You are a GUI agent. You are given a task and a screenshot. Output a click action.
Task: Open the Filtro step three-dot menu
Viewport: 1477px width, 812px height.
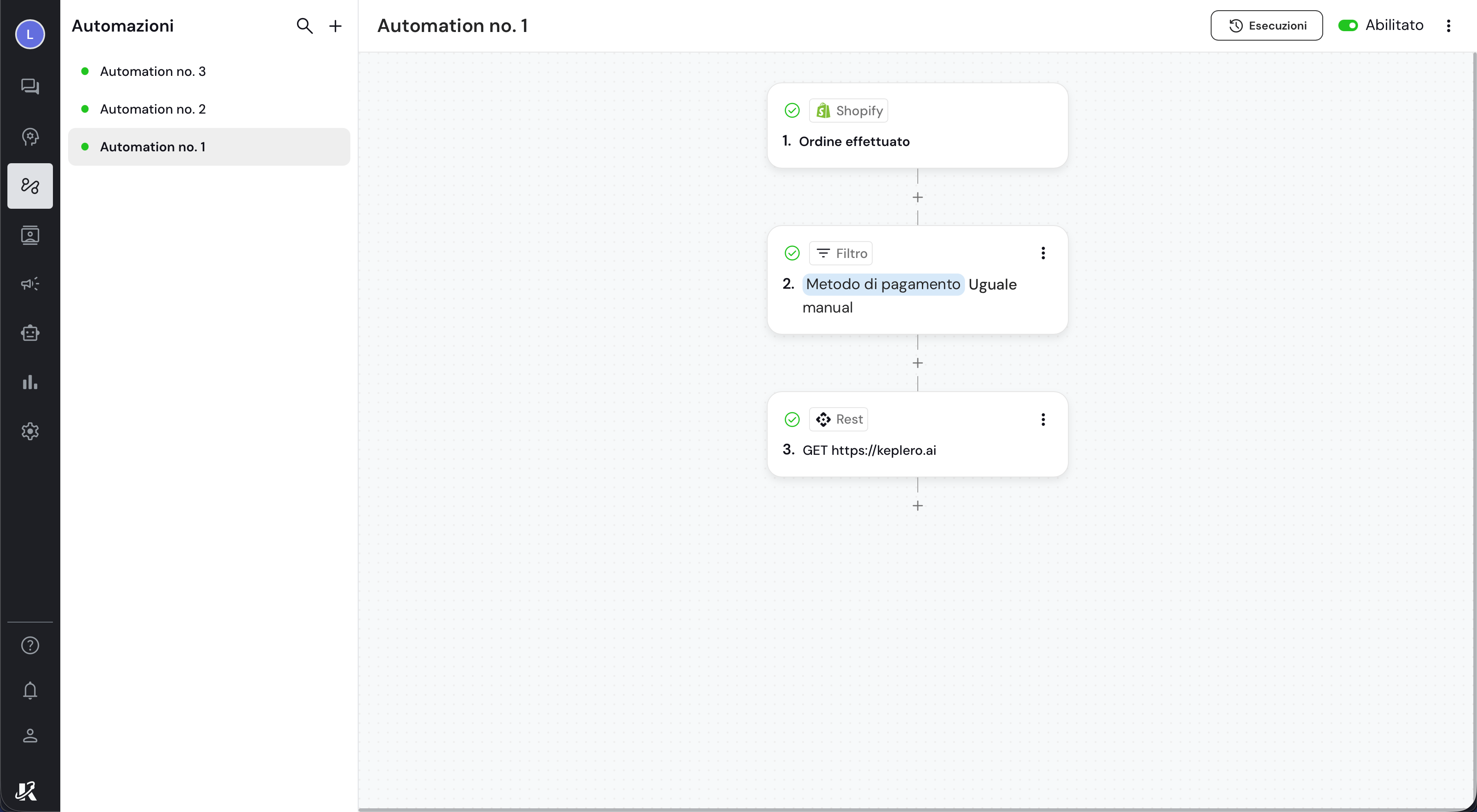pos(1043,253)
